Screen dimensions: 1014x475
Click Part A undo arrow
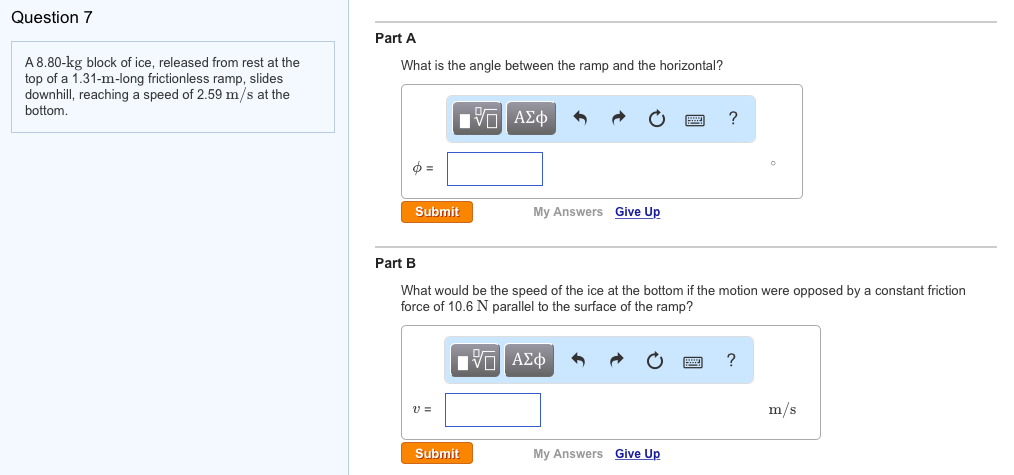[x=580, y=119]
